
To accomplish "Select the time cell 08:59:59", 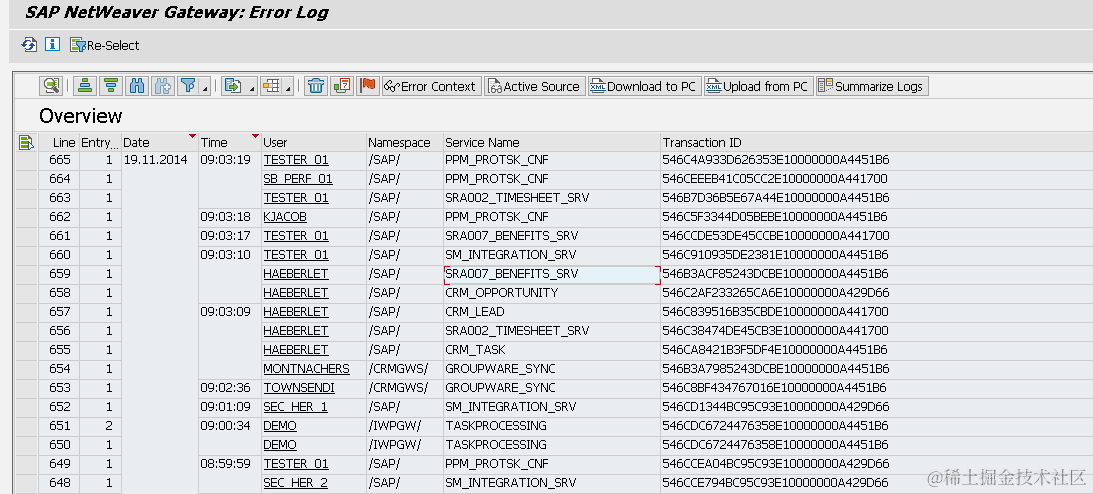I will [x=230, y=464].
